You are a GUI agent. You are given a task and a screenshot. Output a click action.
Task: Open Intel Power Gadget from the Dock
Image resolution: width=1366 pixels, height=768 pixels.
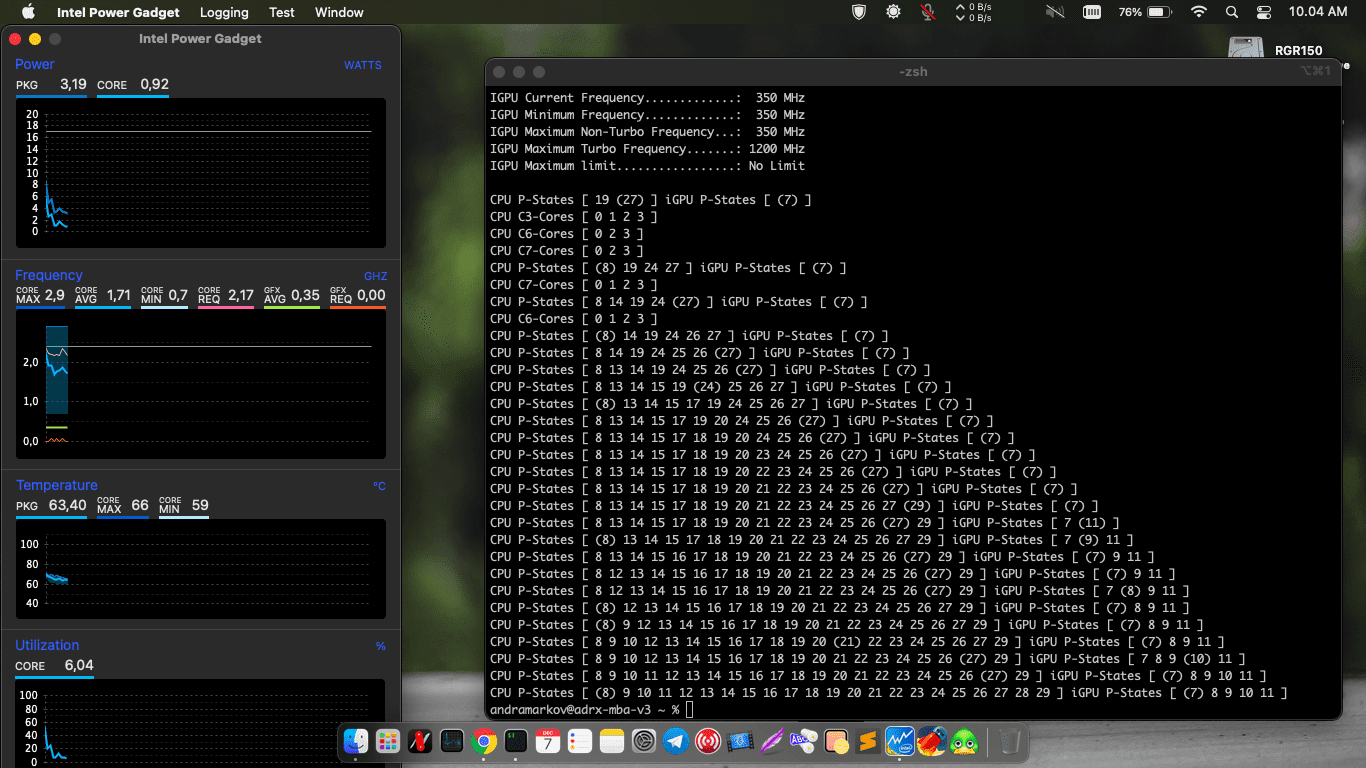(x=900, y=741)
